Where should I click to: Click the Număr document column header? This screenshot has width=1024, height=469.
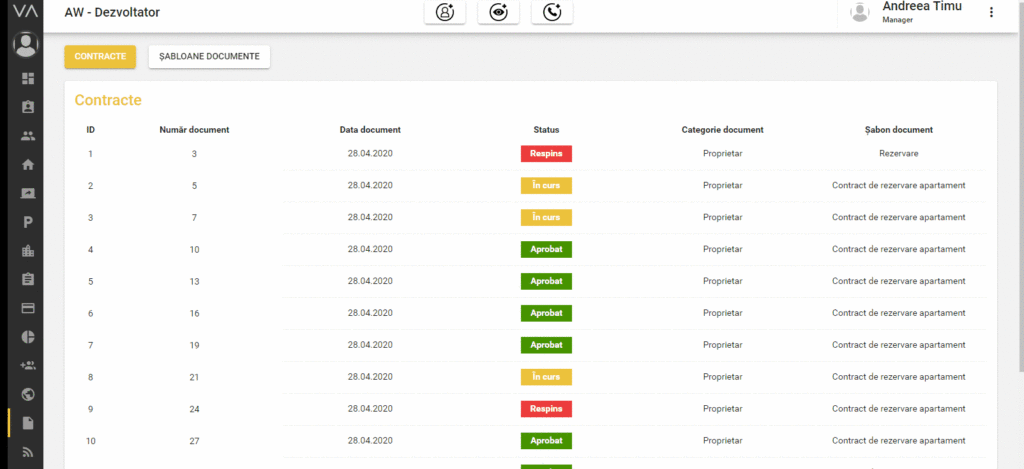194,129
